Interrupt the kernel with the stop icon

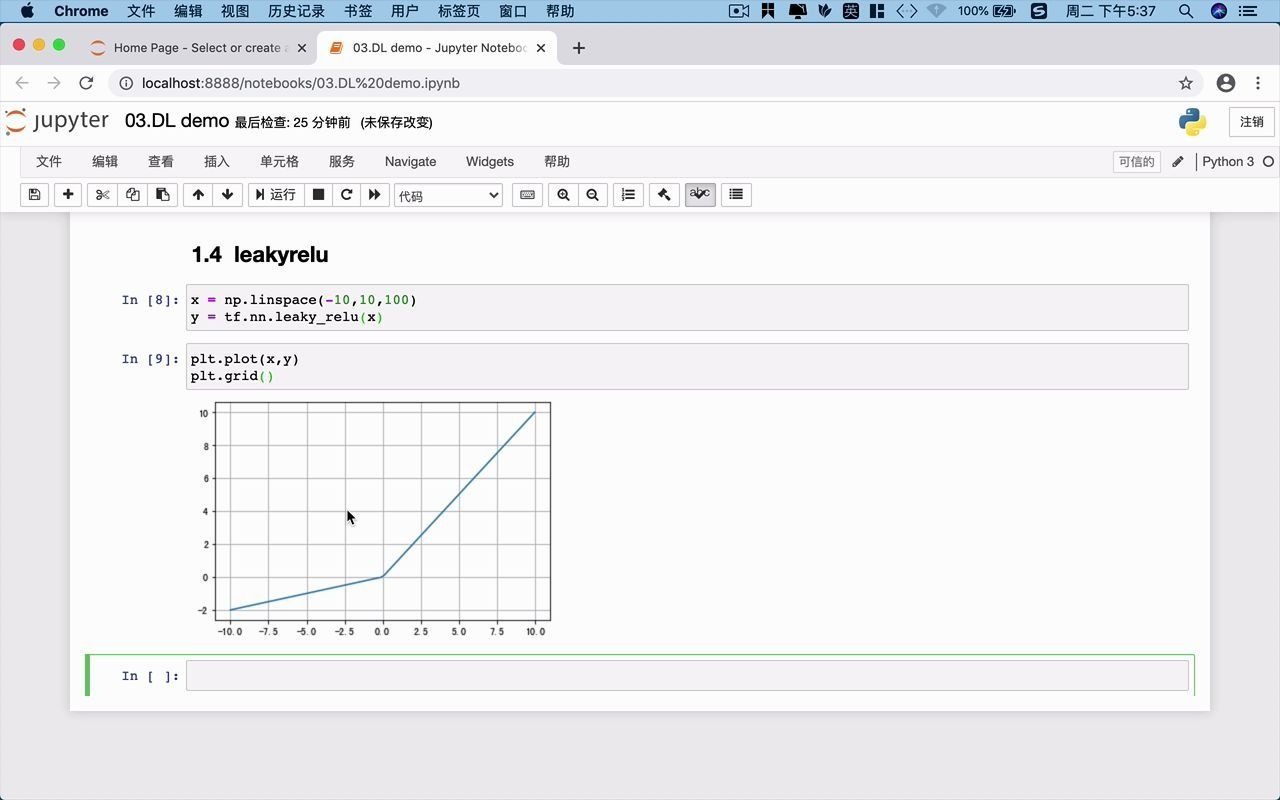[x=318, y=195]
